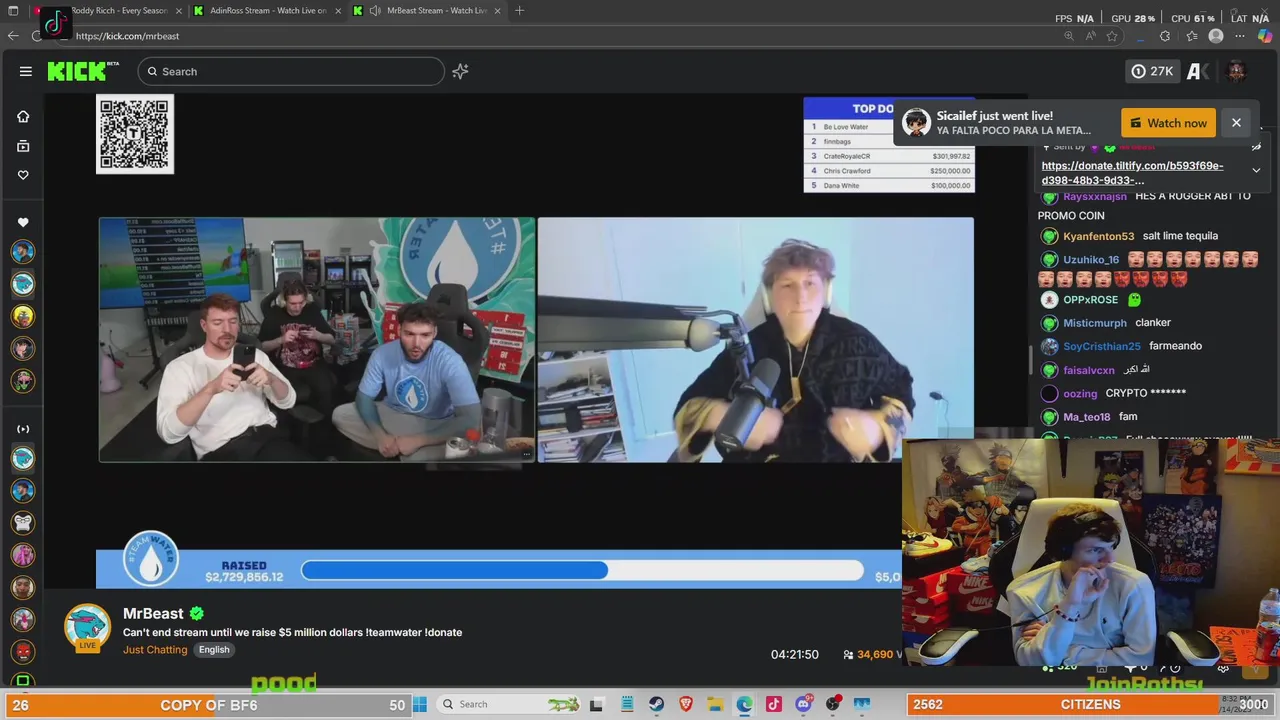Click the browser back arrow
This screenshot has height=720, width=1280.
point(13,36)
